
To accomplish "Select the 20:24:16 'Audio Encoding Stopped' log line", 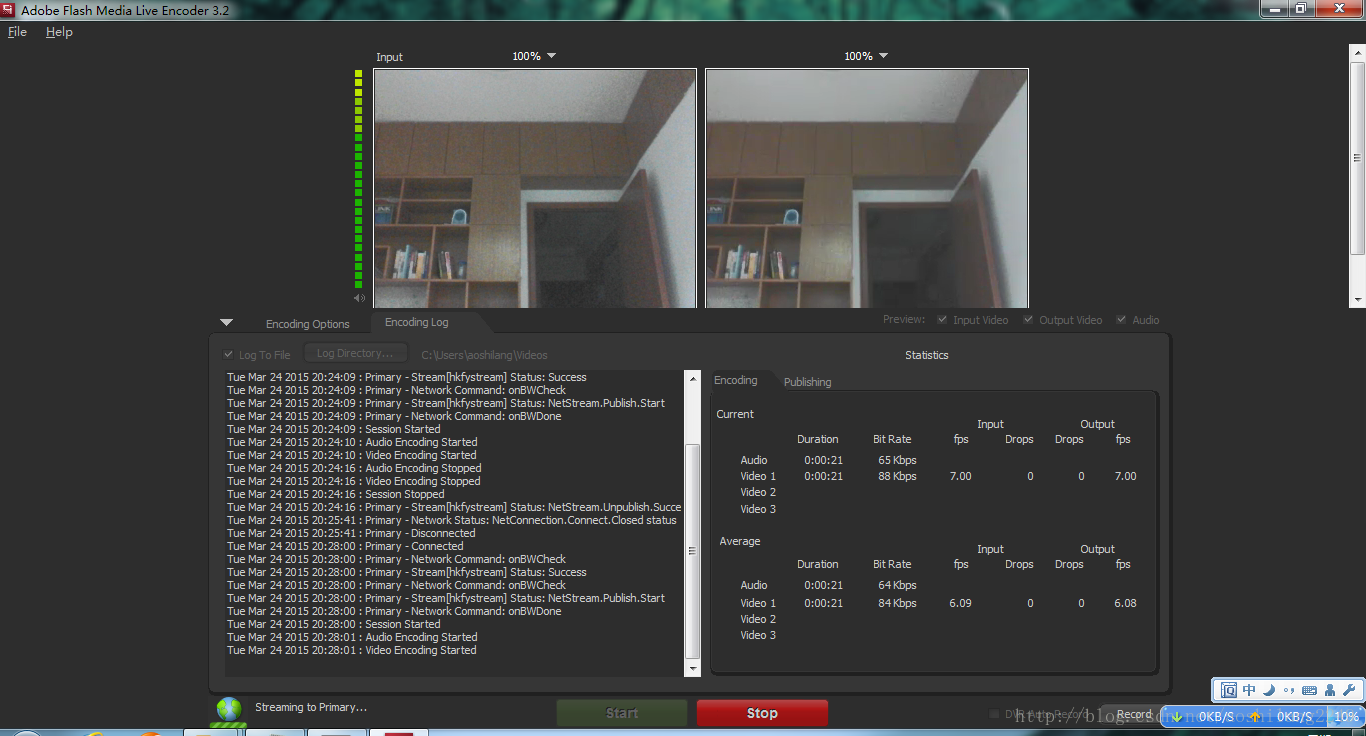I will 354,468.
